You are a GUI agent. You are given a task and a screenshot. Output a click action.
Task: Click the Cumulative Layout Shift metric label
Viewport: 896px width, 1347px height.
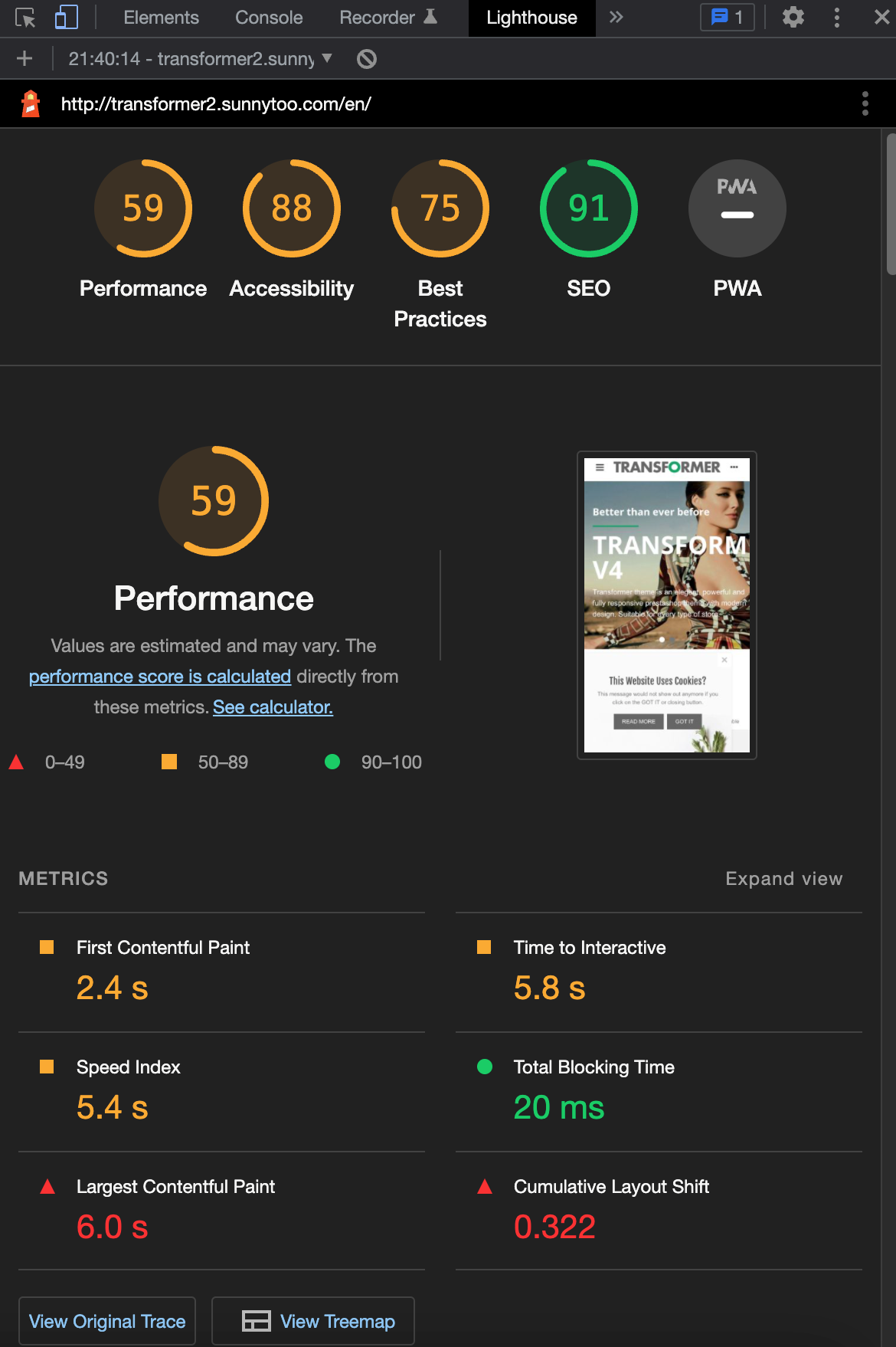click(x=611, y=1187)
